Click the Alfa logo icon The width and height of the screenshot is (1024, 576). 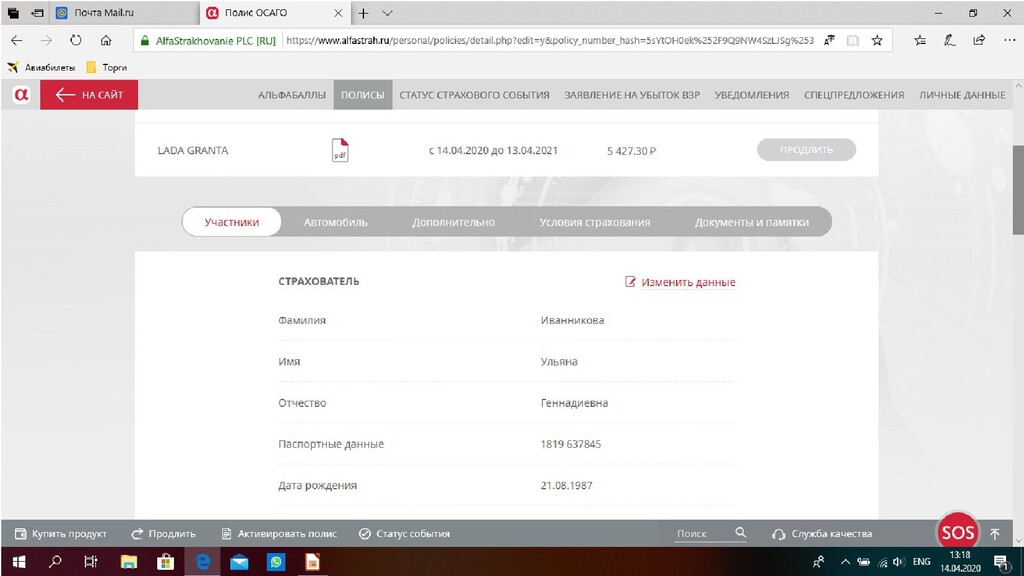coord(21,95)
